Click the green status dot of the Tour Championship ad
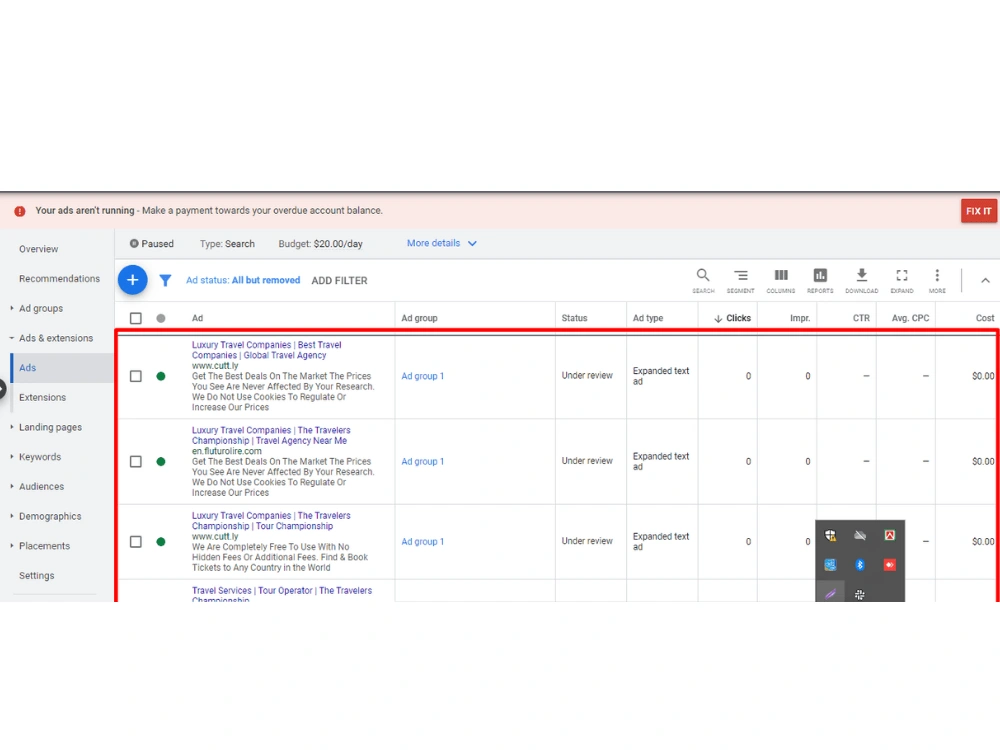This screenshot has height=750, width=1000. coord(161,541)
